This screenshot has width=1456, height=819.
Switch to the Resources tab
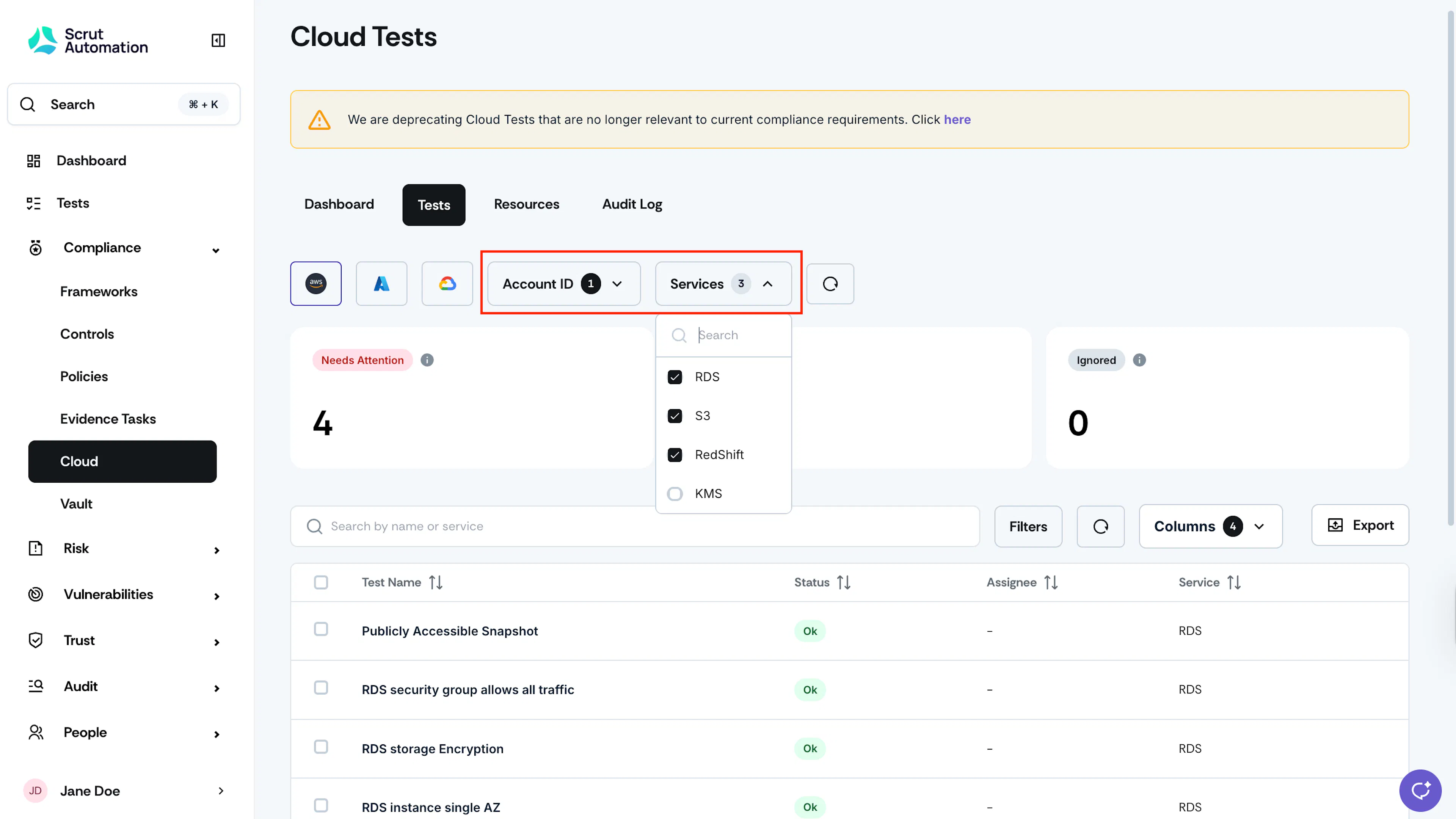coord(526,205)
